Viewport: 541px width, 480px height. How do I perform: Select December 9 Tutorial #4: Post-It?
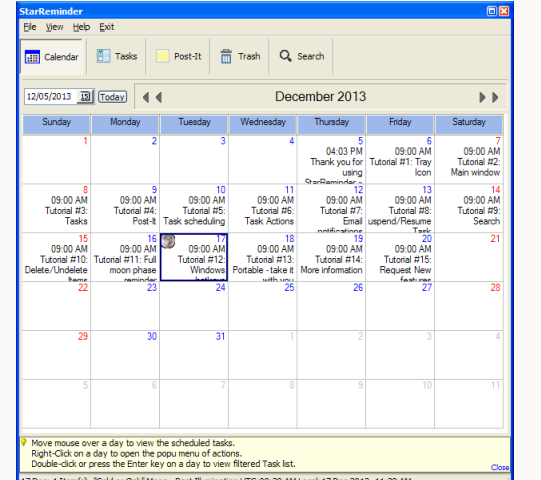(125, 208)
